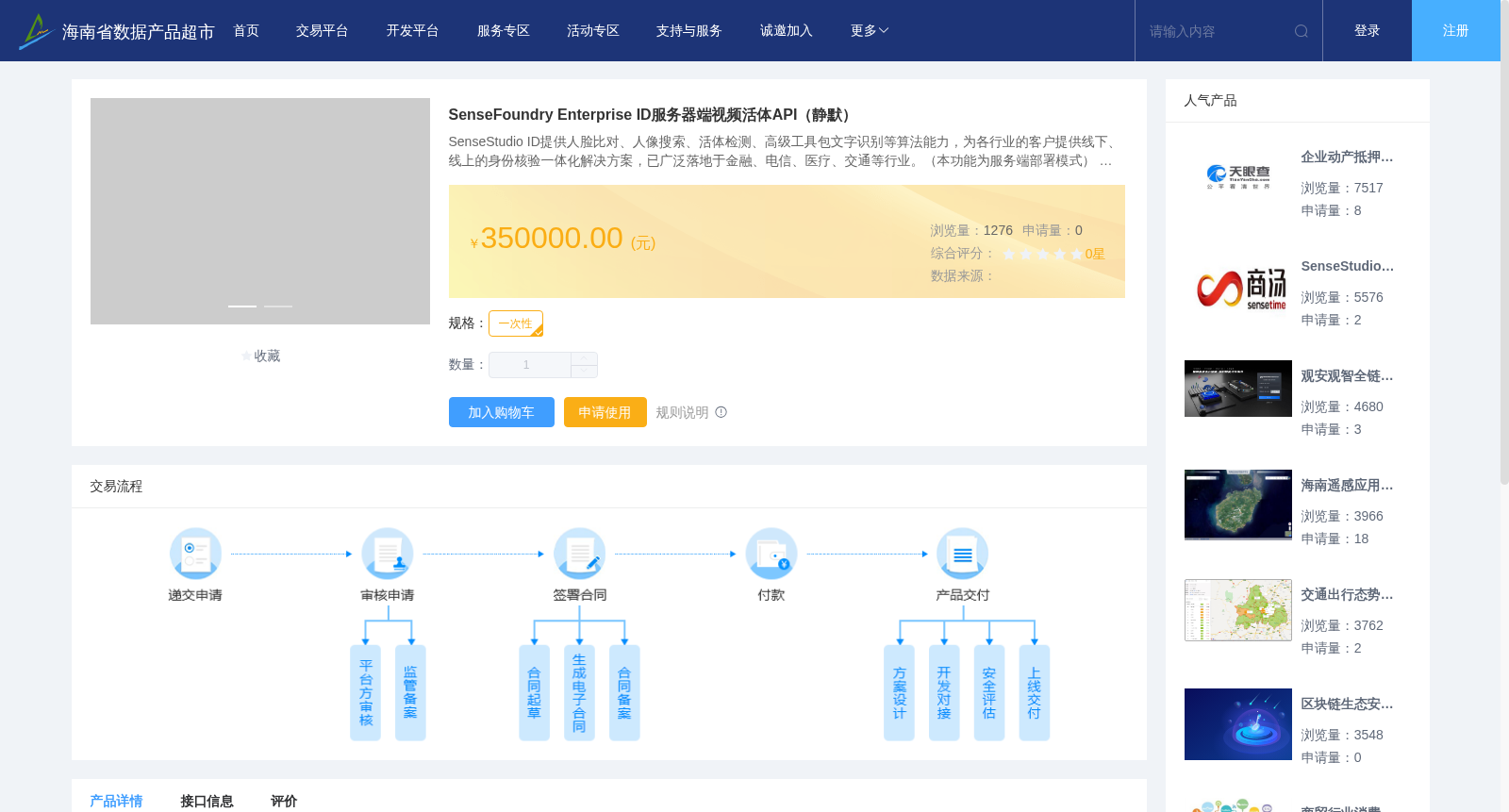Open the 开发平台 menu item
Viewport: 1509px width, 812px height.
412,31
